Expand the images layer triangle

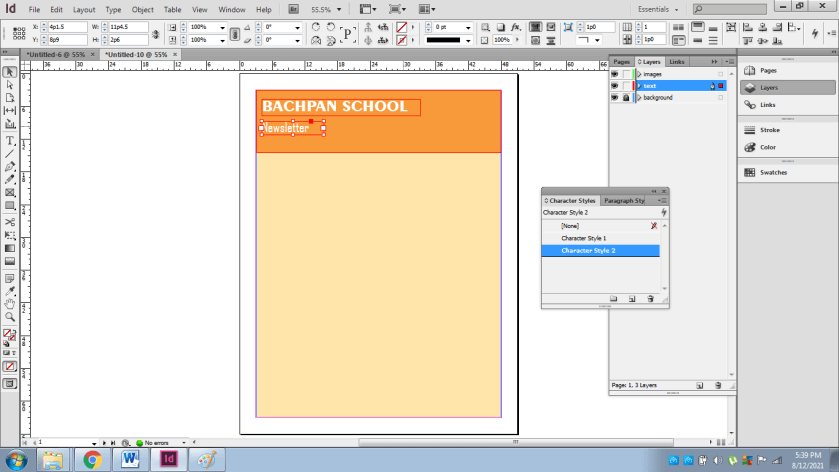[x=638, y=74]
